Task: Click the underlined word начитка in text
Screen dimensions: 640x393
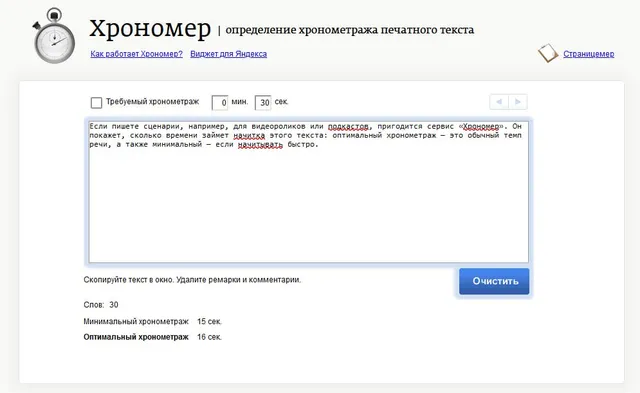Action: (249, 135)
